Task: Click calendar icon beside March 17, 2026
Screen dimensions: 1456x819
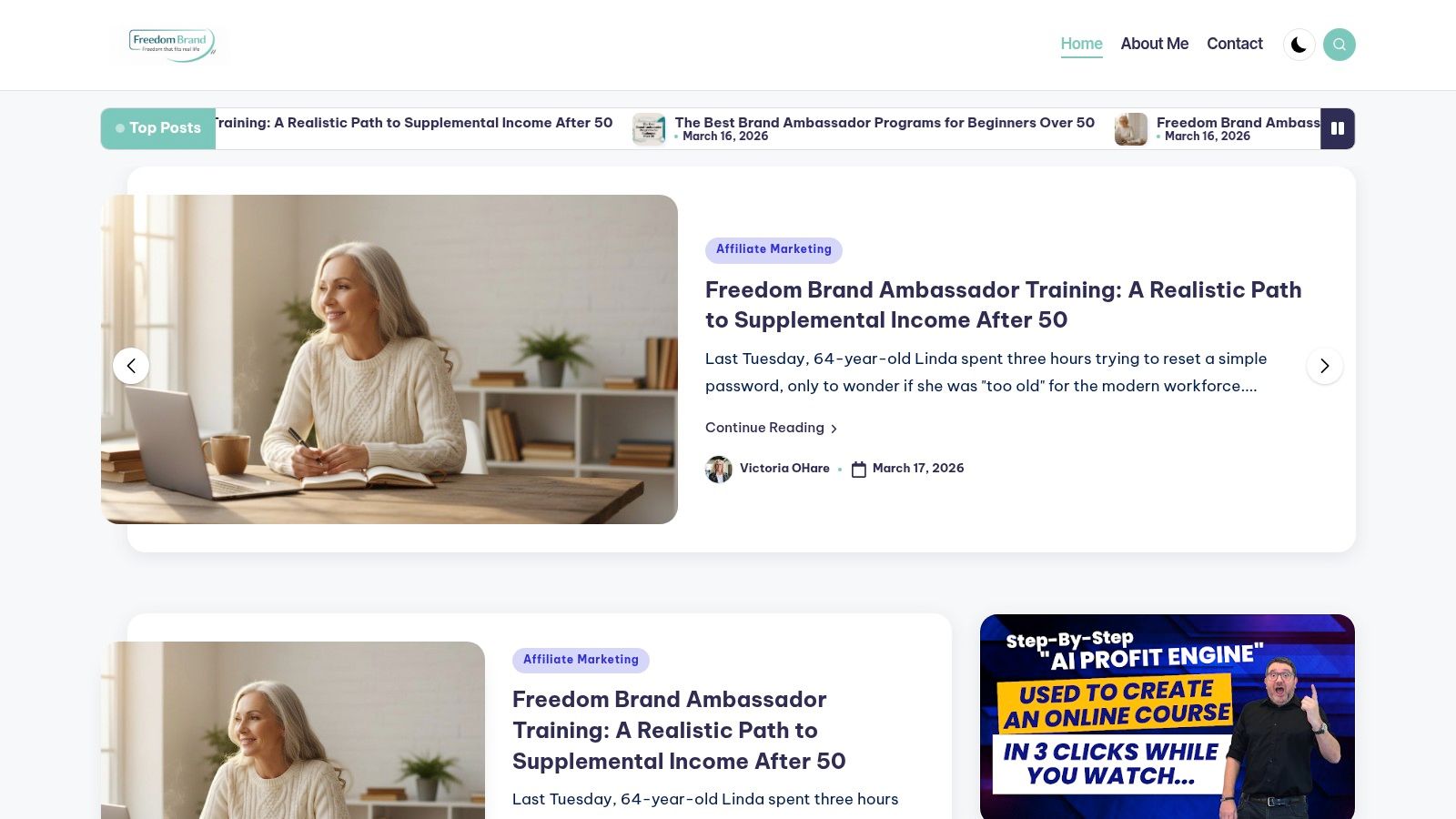Action: 859,470
